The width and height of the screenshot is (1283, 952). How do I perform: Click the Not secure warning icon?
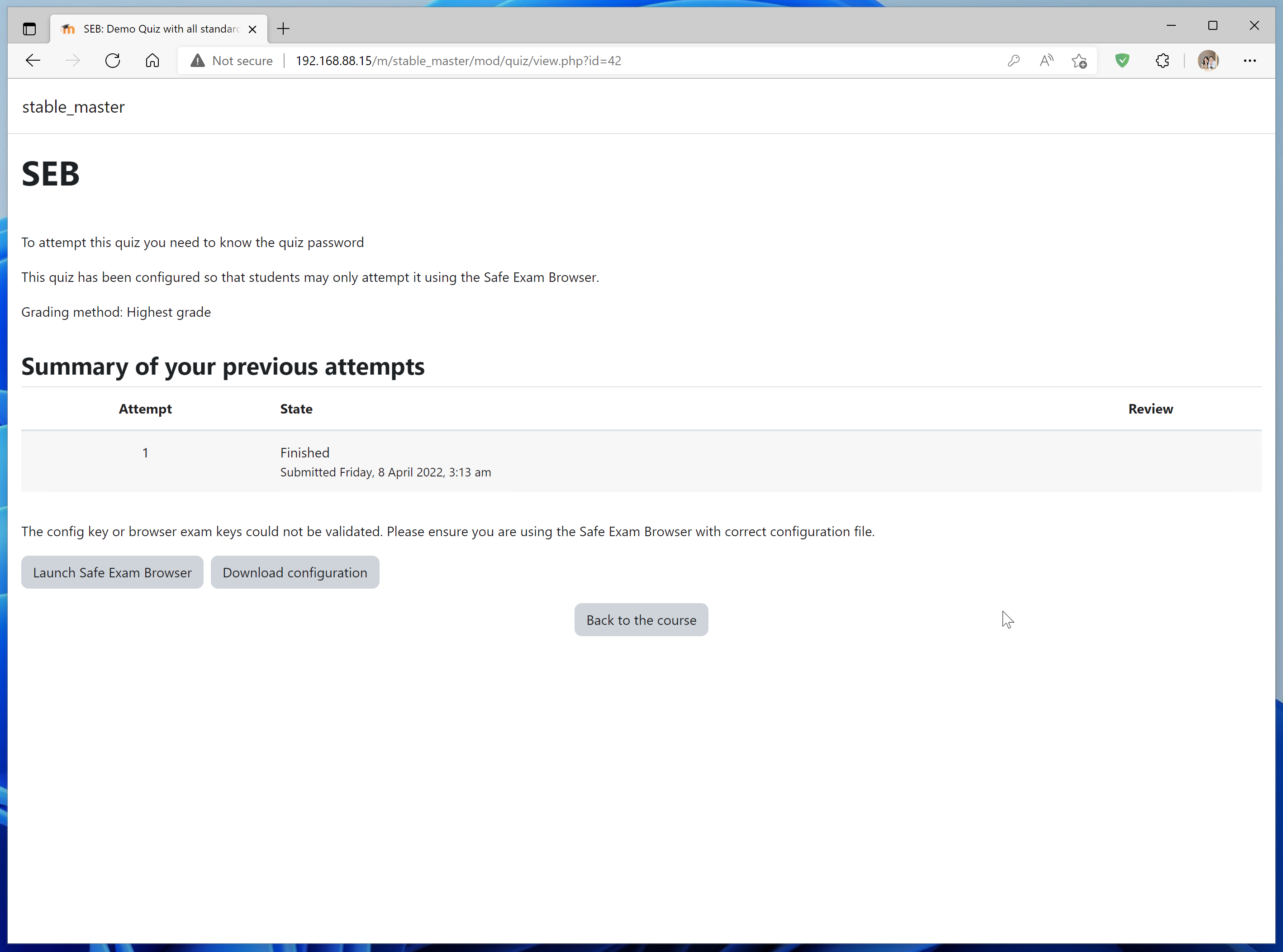(x=198, y=61)
